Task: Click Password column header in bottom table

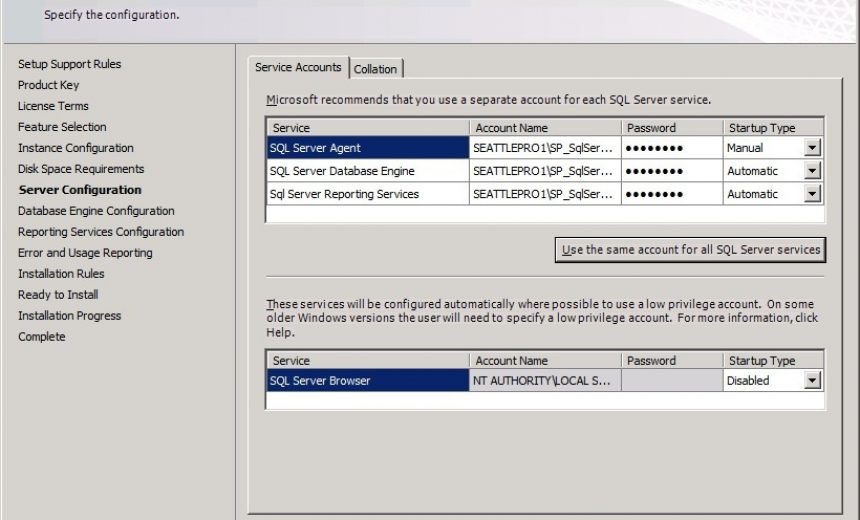Action: point(672,360)
